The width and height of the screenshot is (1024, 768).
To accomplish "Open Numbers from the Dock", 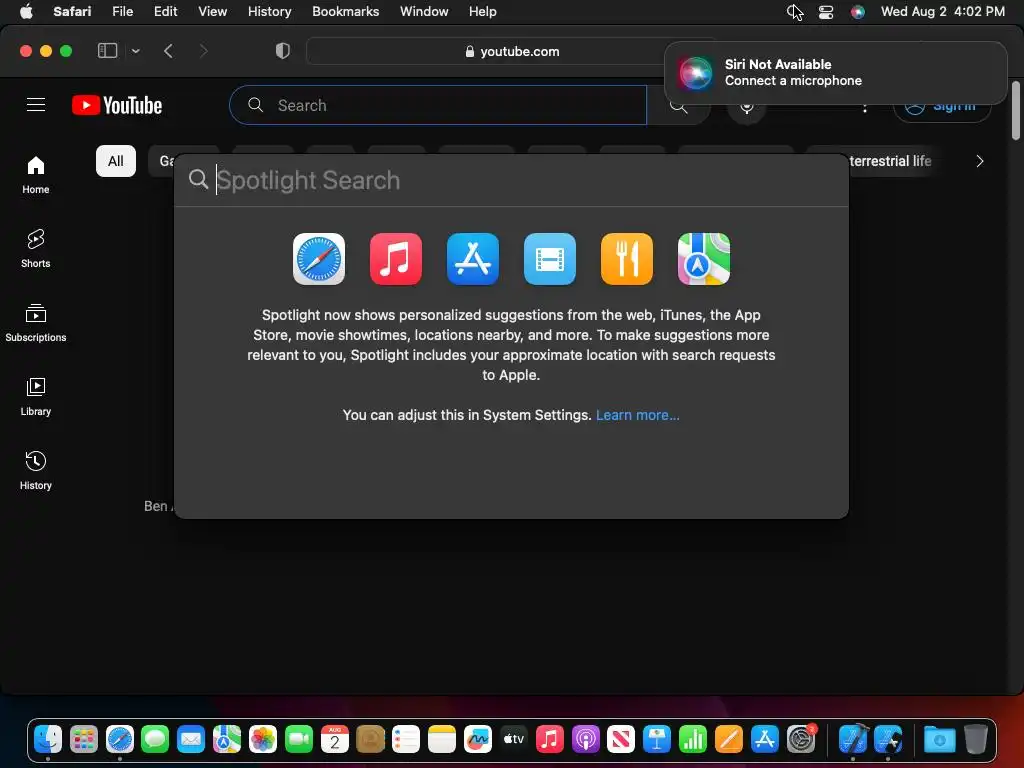I will click(692, 739).
